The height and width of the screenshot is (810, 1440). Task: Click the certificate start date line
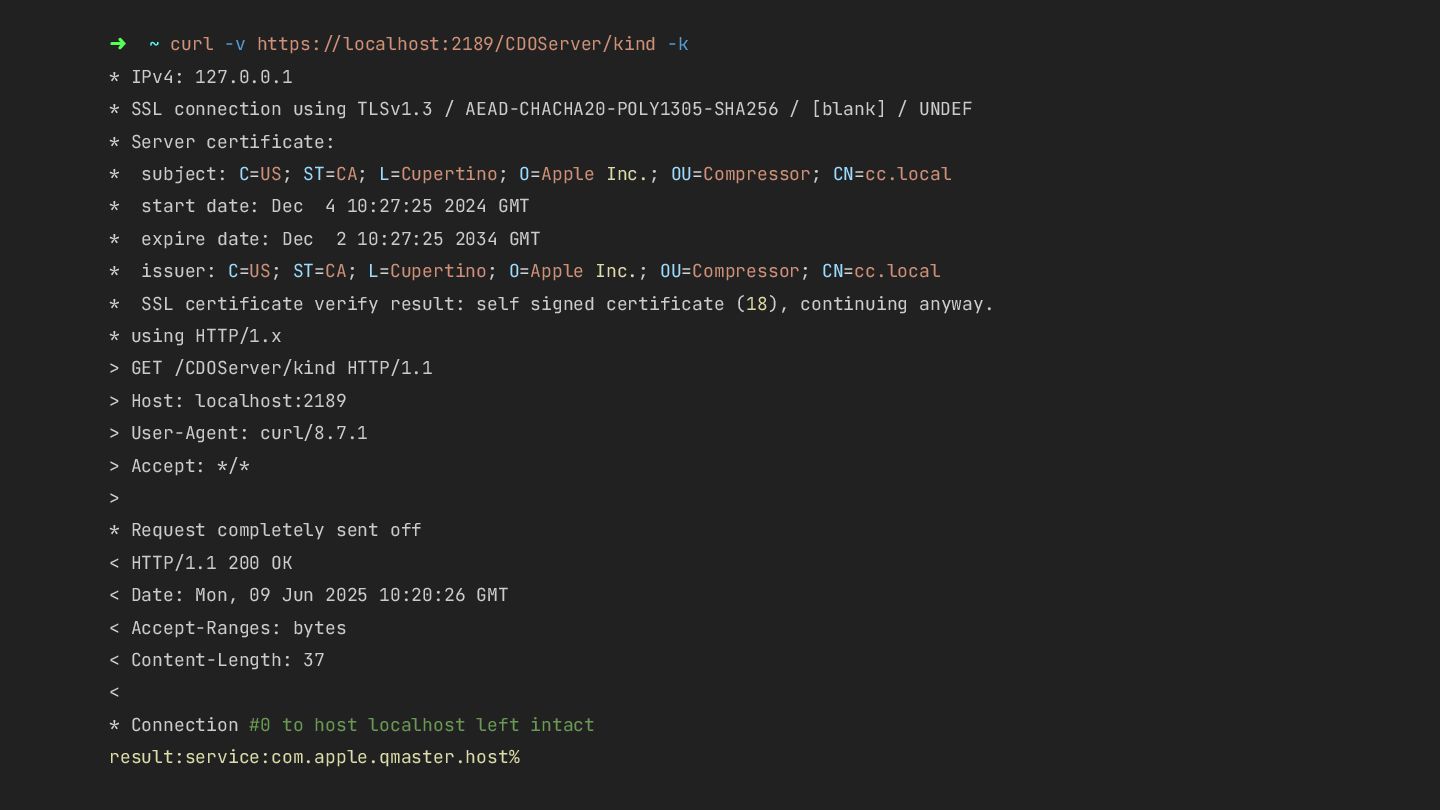[335, 206]
